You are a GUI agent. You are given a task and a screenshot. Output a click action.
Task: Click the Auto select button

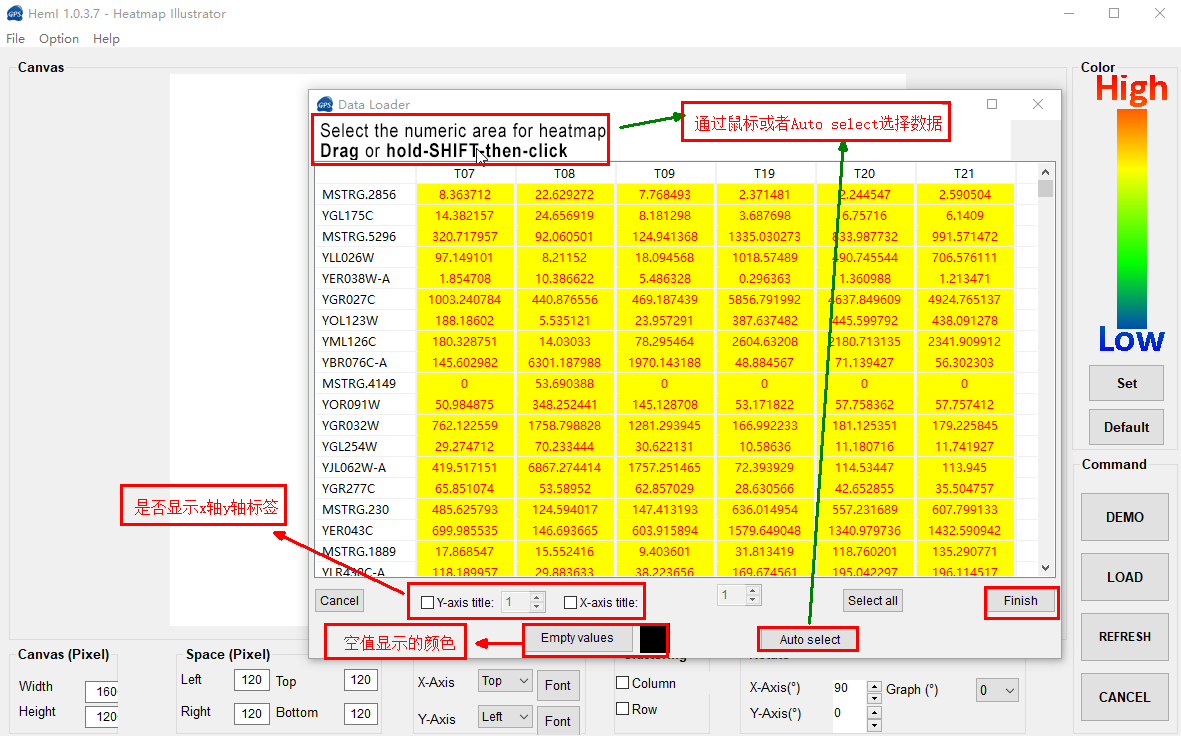(x=809, y=640)
